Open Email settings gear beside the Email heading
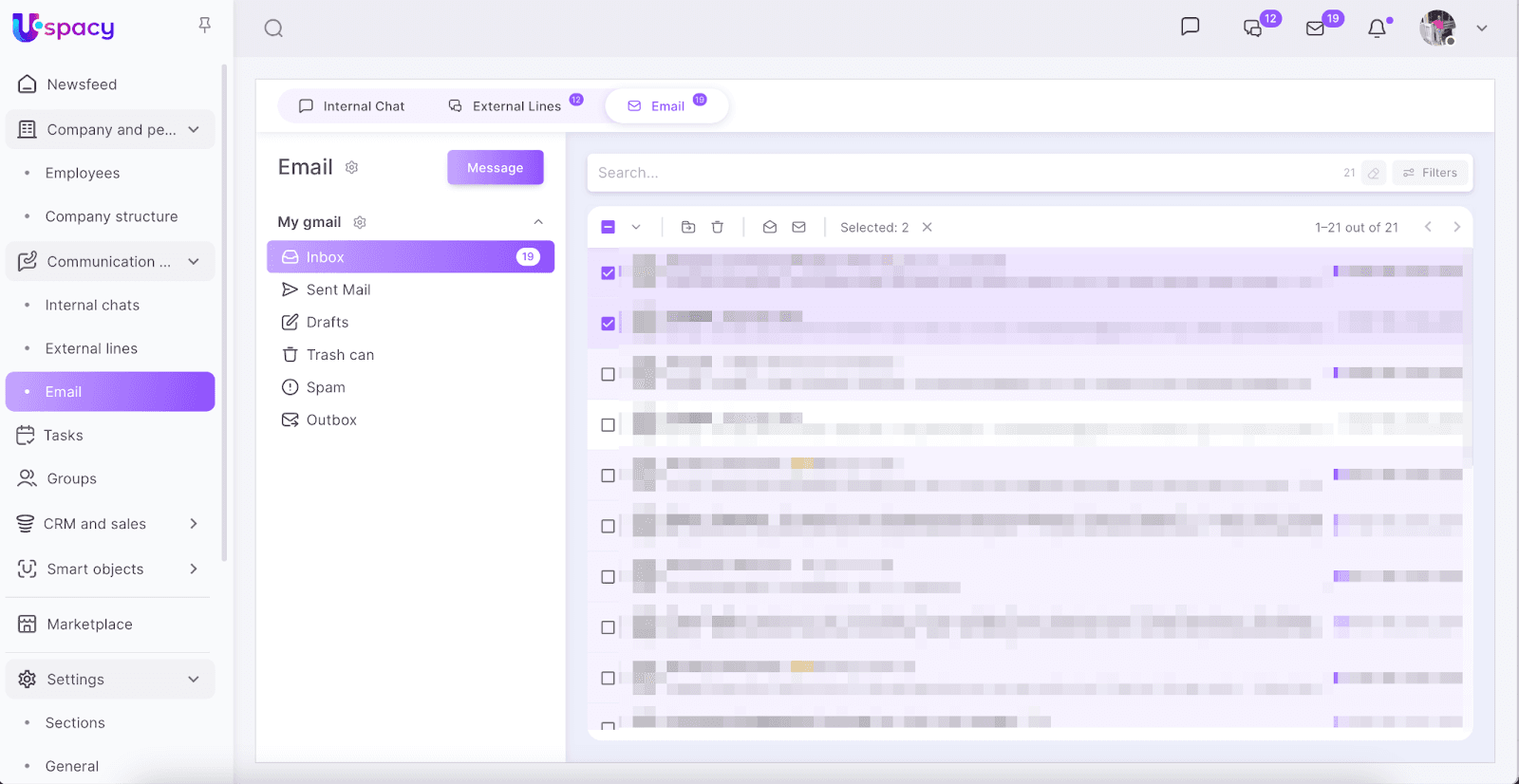The image size is (1519, 784). pyautogui.click(x=351, y=167)
